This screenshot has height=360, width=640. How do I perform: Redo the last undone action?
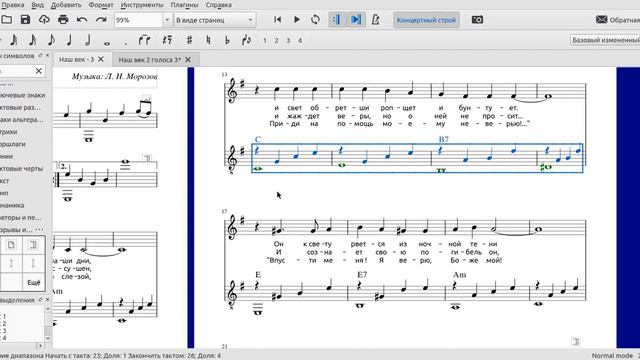(x=101, y=20)
